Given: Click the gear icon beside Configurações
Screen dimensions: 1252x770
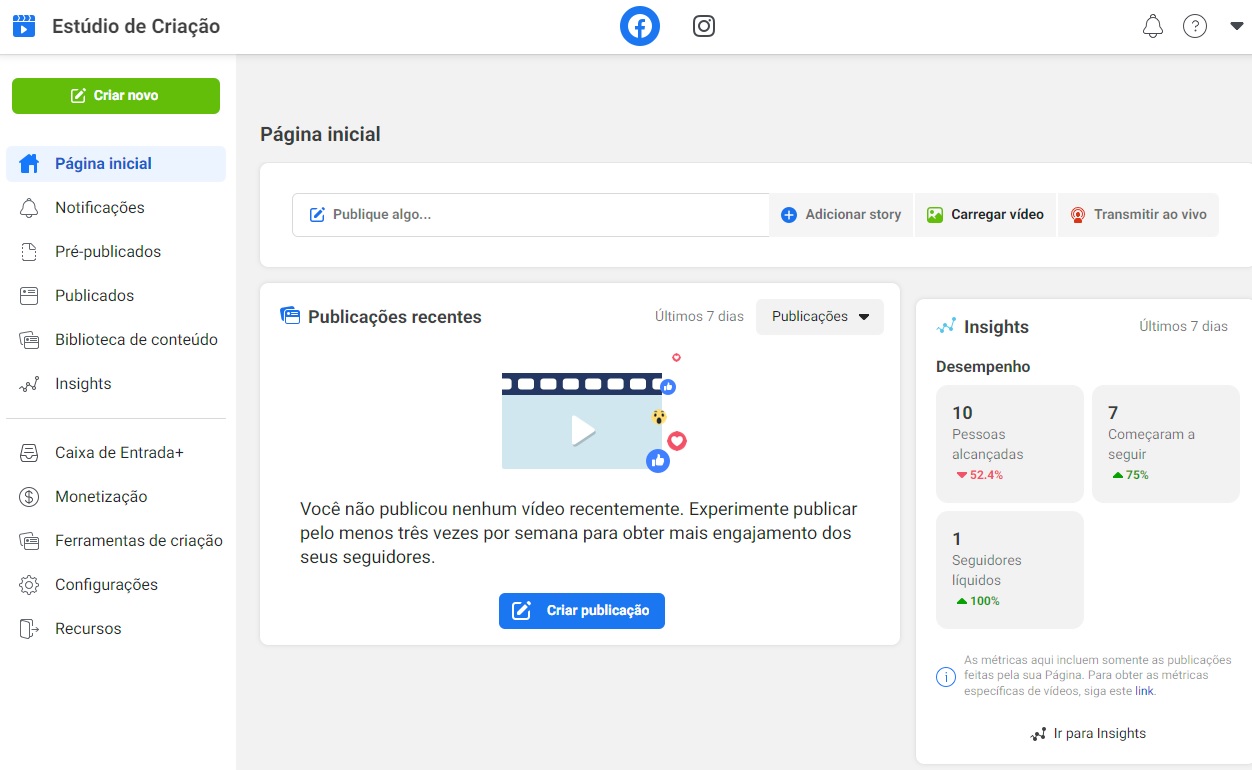Looking at the screenshot, I should tap(29, 585).
